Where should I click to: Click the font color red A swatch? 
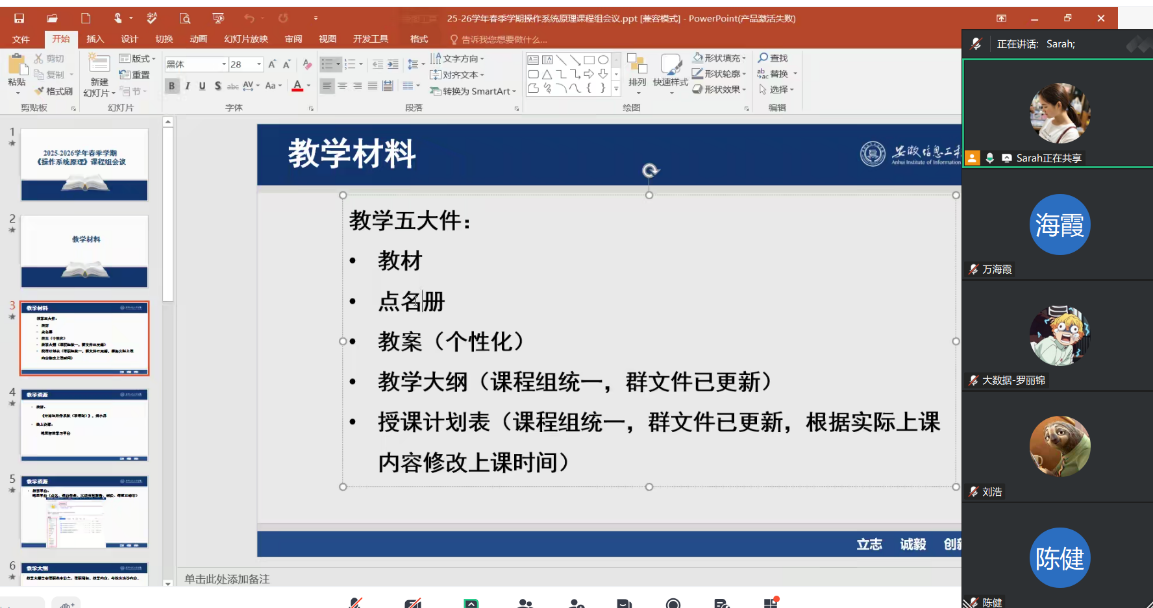click(x=296, y=86)
